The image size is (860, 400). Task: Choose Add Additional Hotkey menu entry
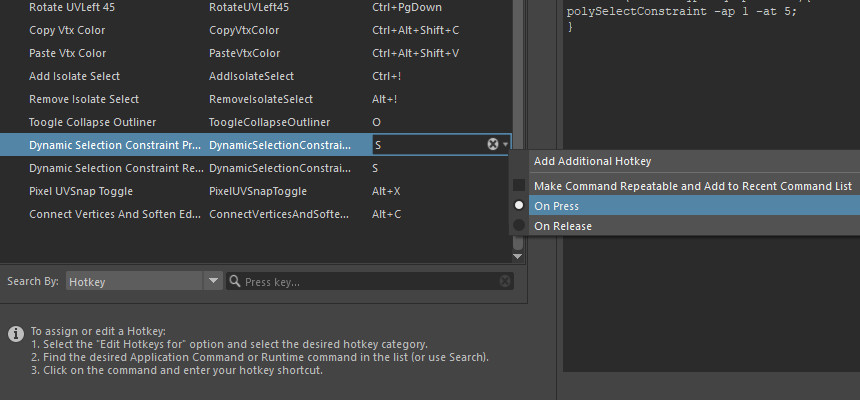pyautogui.click(x=592, y=161)
